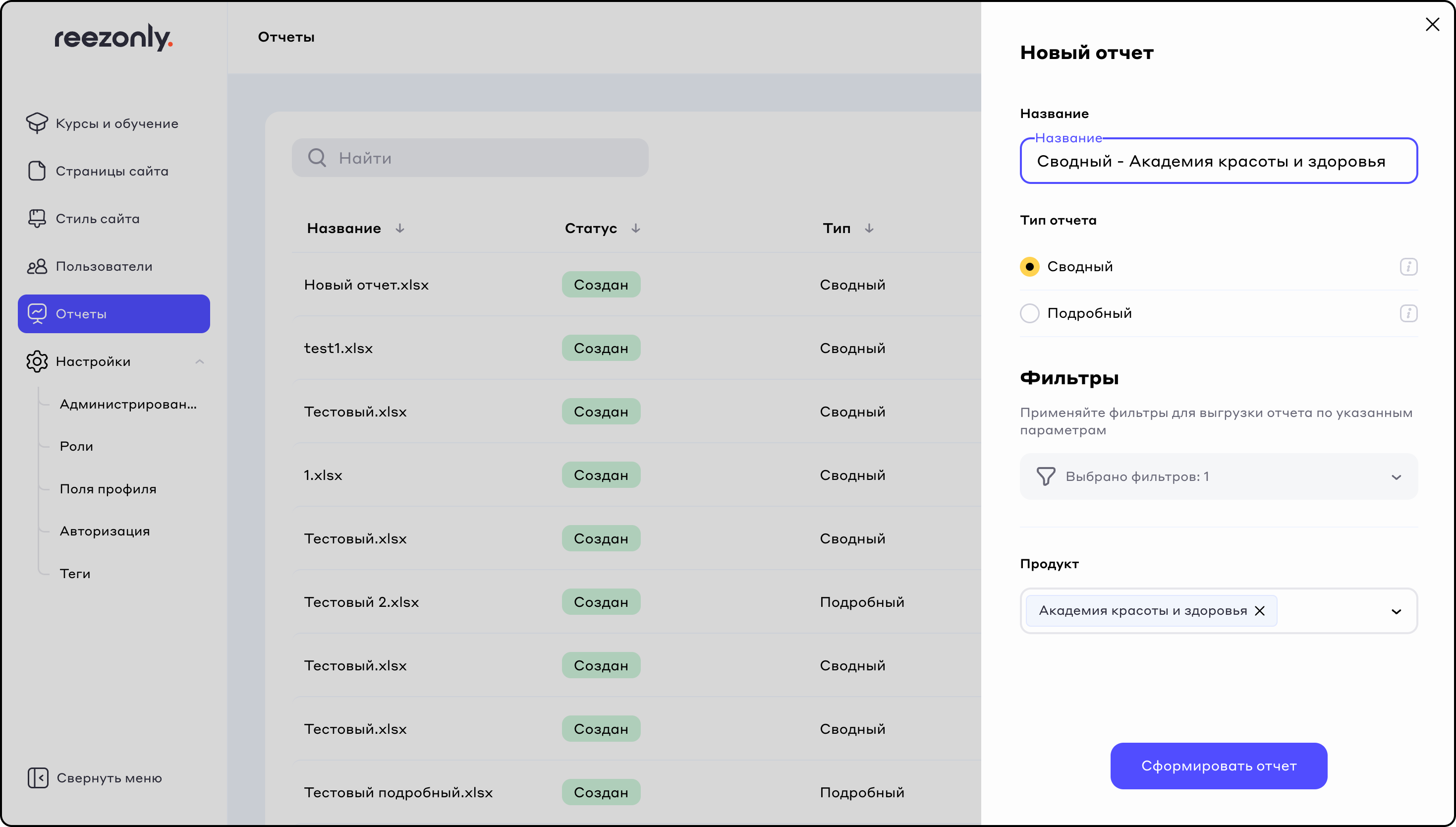Remove the Академия красоты и здоровья tag

pos(1259,611)
